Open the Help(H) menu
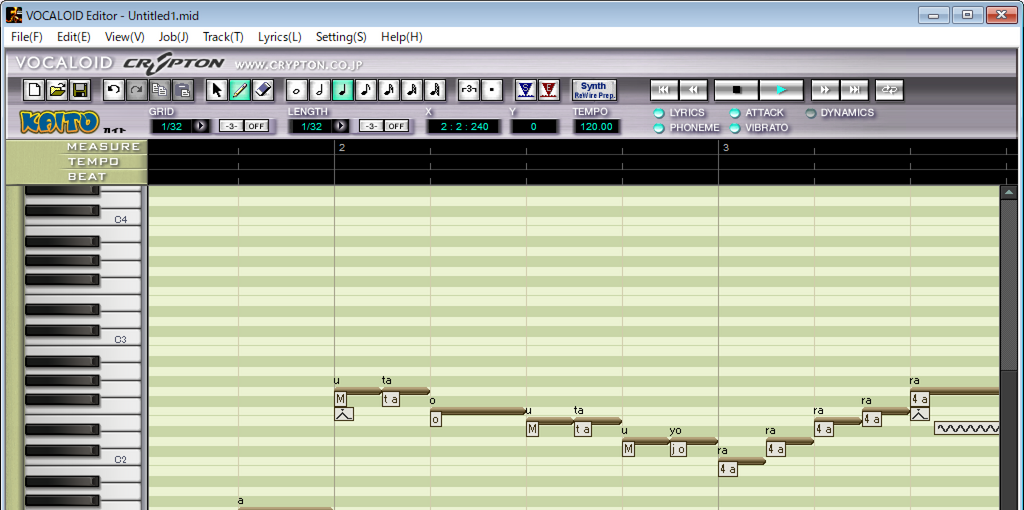Viewport: 1024px width, 510px height. coord(402,37)
